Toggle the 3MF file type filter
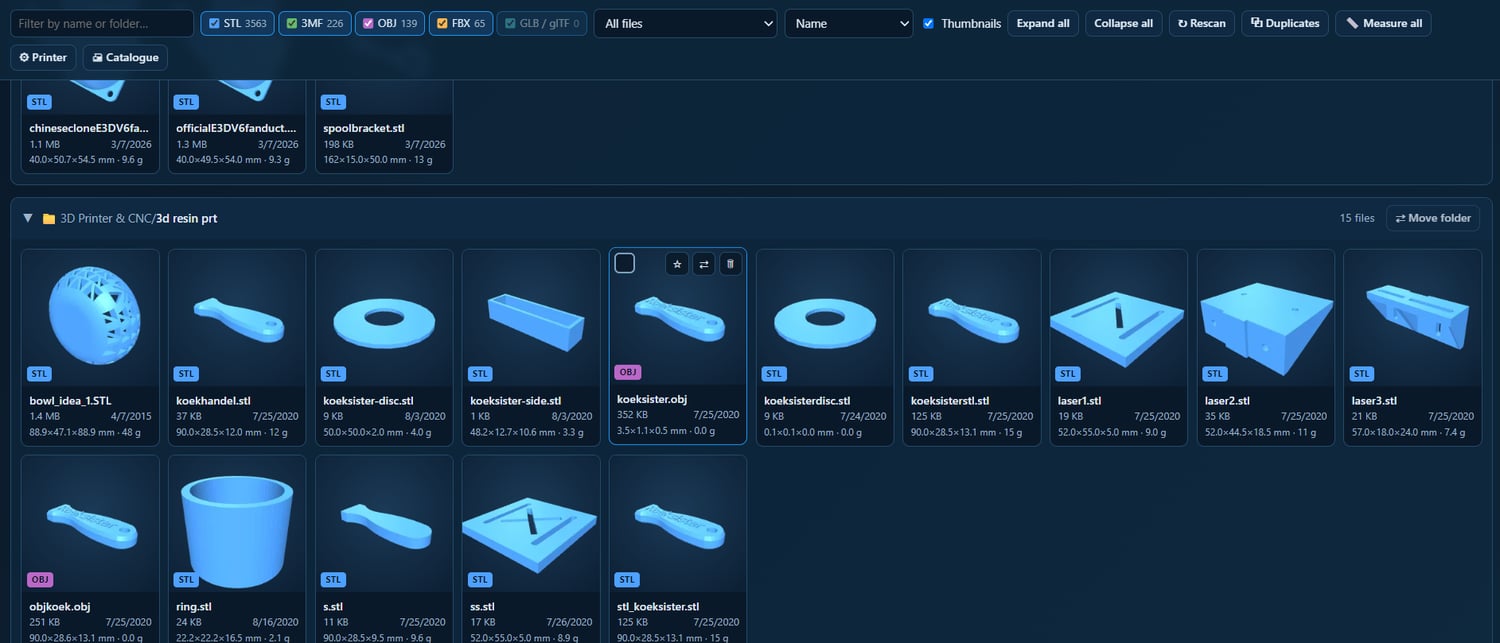Viewport: 1500px width, 643px height. click(x=314, y=23)
